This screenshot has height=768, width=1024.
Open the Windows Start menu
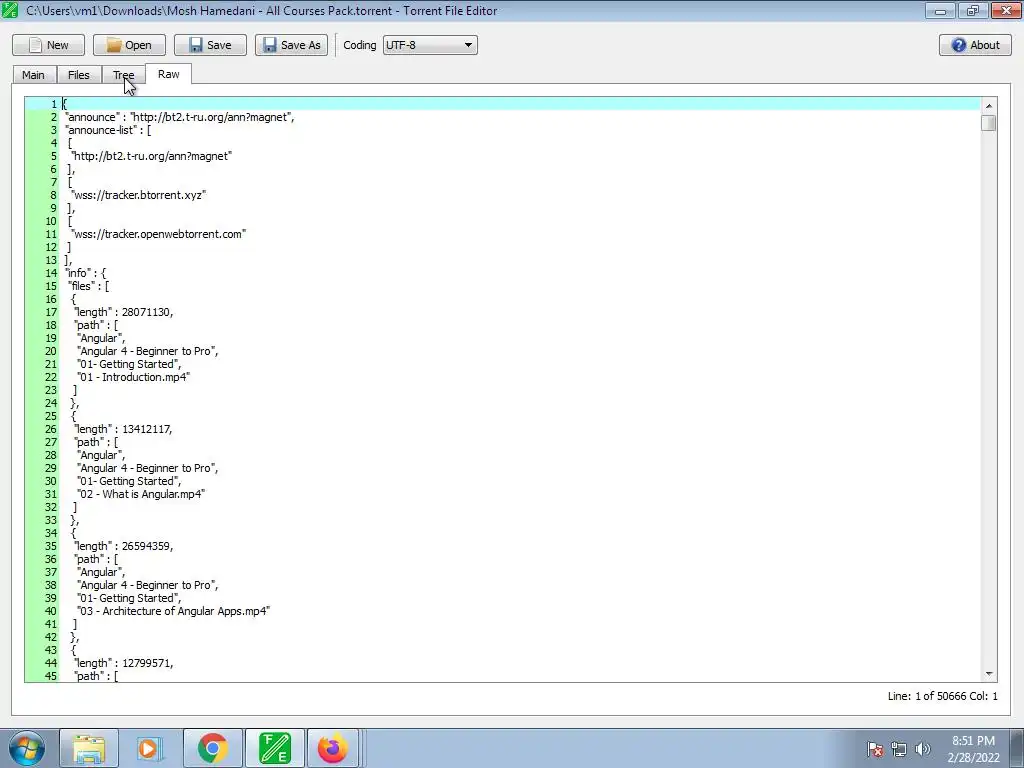pos(27,748)
